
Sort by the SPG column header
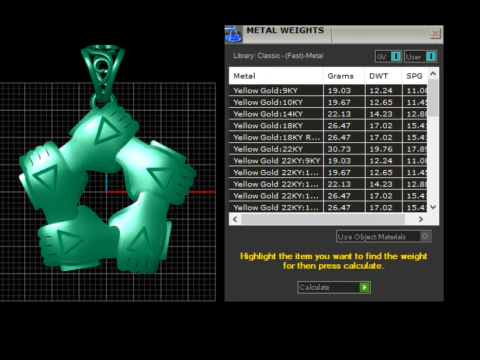(415, 76)
